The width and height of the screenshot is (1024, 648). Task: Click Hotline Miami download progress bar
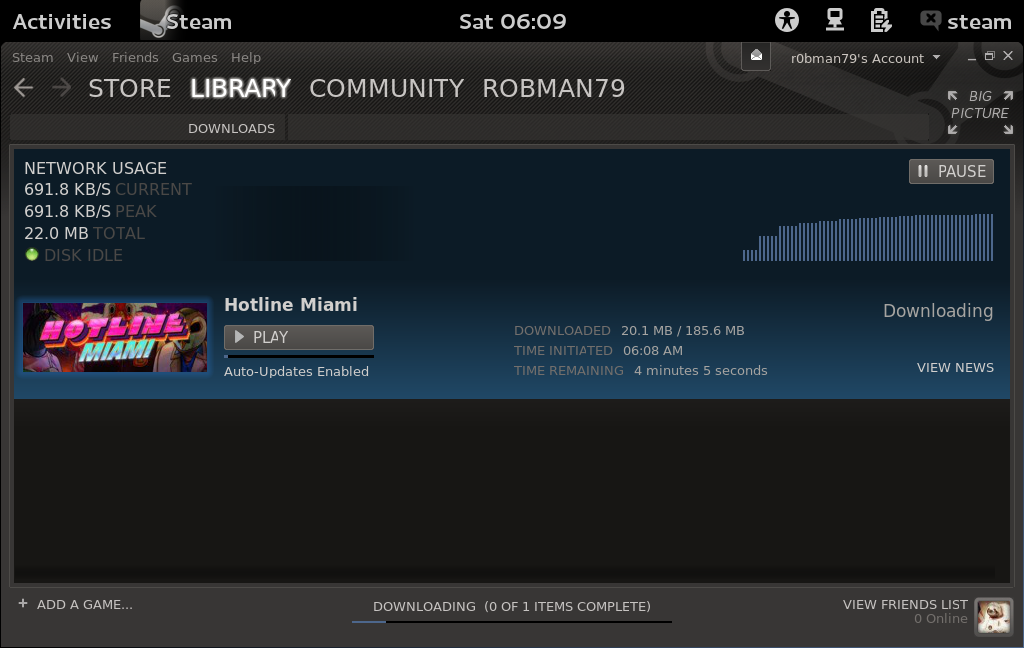[299, 356]
